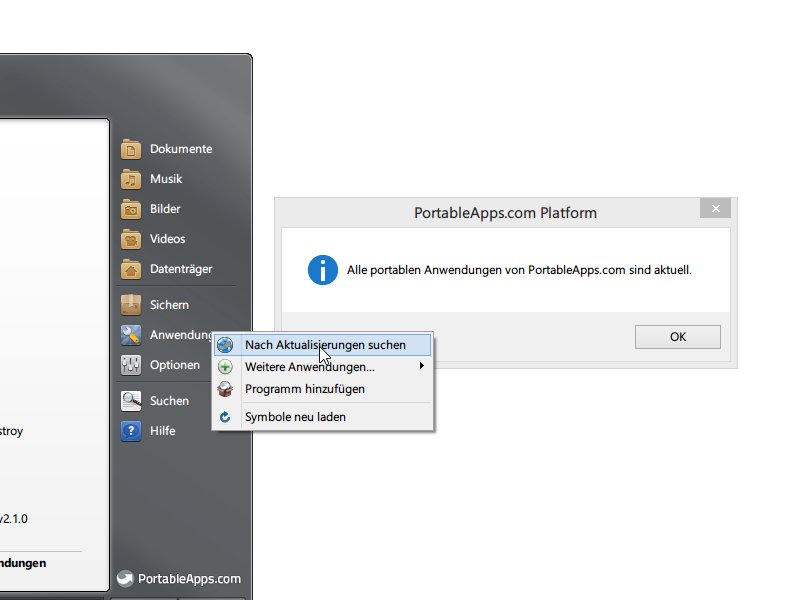Open the Datenträger entry label
800x600 pixels.
181,269
